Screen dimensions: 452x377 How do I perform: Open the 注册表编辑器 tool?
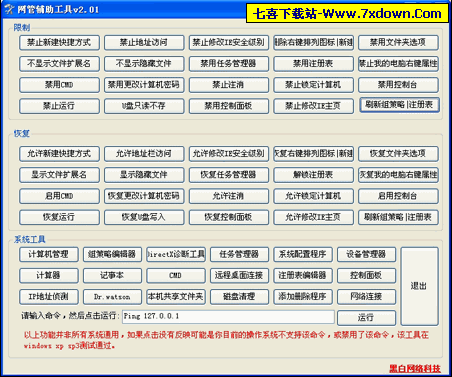tap(303, 275)
